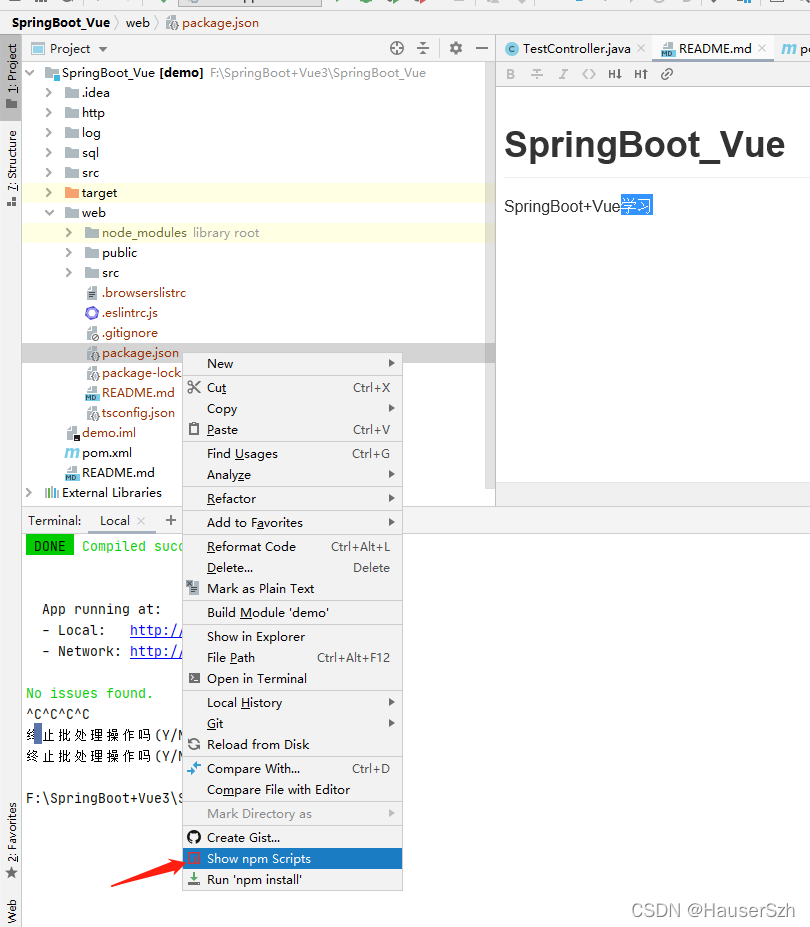This screenshot has height=927, width=810.
Task: Click the Locate/Select Opened File target icon
Action: [x=397, y=48]
